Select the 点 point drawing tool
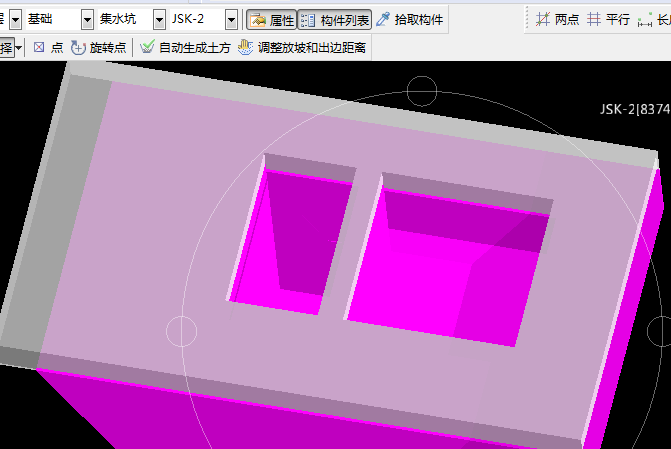Image resolution: width=671 pixels, height=449 pixels. point(48,48)
